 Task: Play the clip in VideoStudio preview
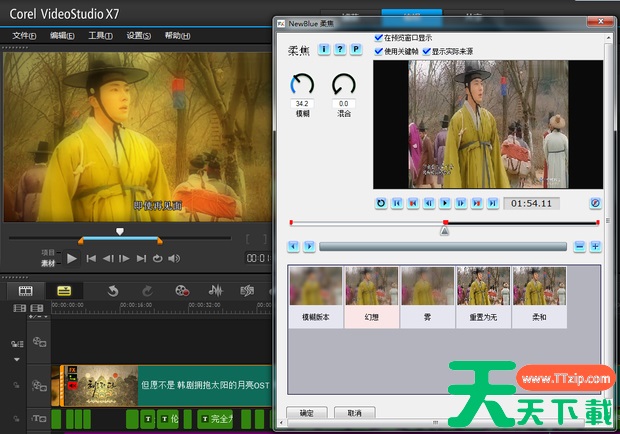point(72,259)
